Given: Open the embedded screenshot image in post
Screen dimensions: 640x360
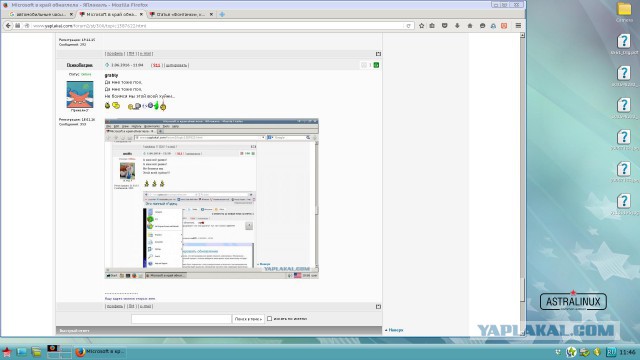Looking at the screenshot, I should click(x=211, y=198).
